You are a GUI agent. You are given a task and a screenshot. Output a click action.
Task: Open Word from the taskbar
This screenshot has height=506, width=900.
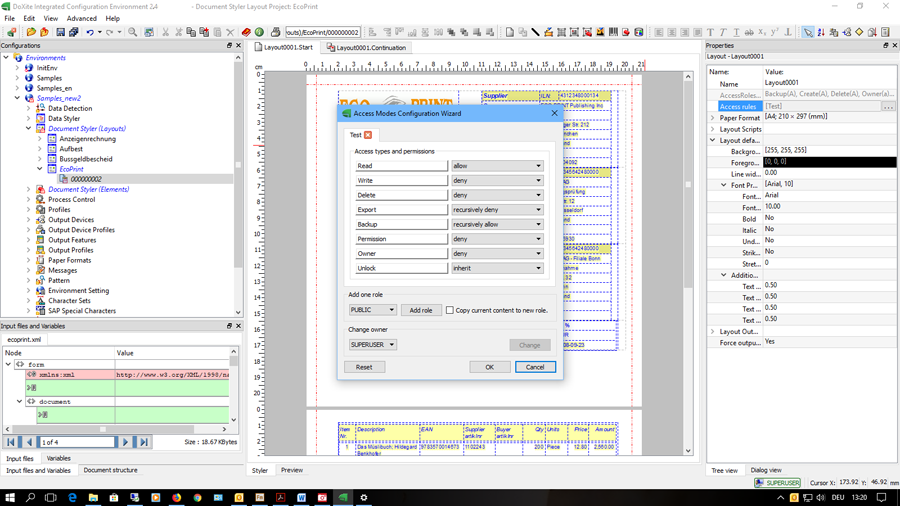tap(301, 497)
